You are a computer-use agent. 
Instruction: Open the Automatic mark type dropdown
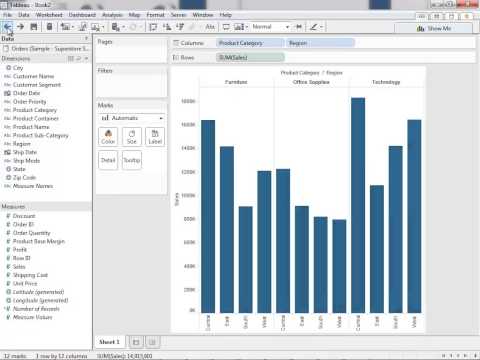click(x=132, y=118)
